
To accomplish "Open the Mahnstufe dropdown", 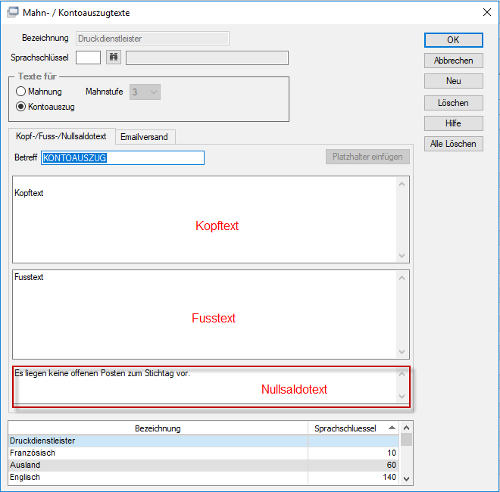I will (x=145, y=92).
